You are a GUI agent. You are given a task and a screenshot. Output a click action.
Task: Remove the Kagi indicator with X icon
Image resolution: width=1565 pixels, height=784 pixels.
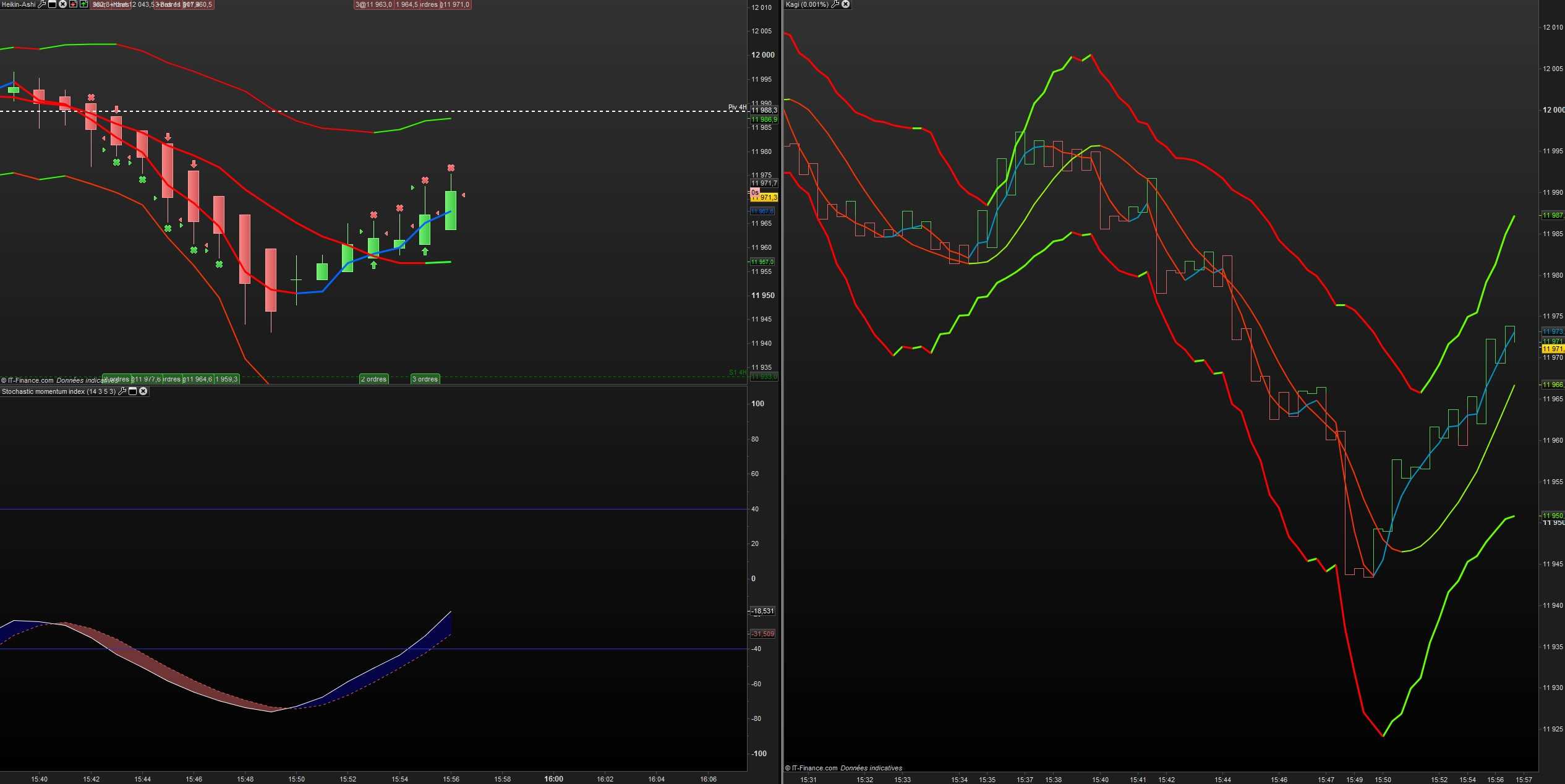click(x=845, y=4)
